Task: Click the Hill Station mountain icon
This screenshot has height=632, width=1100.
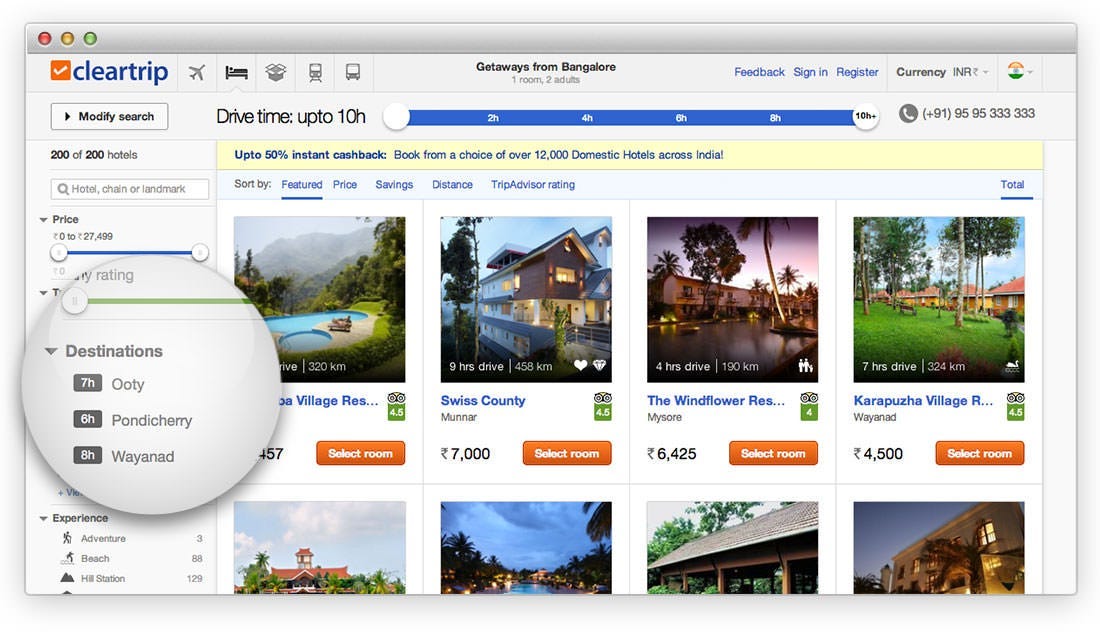Action: click(67, 578)
